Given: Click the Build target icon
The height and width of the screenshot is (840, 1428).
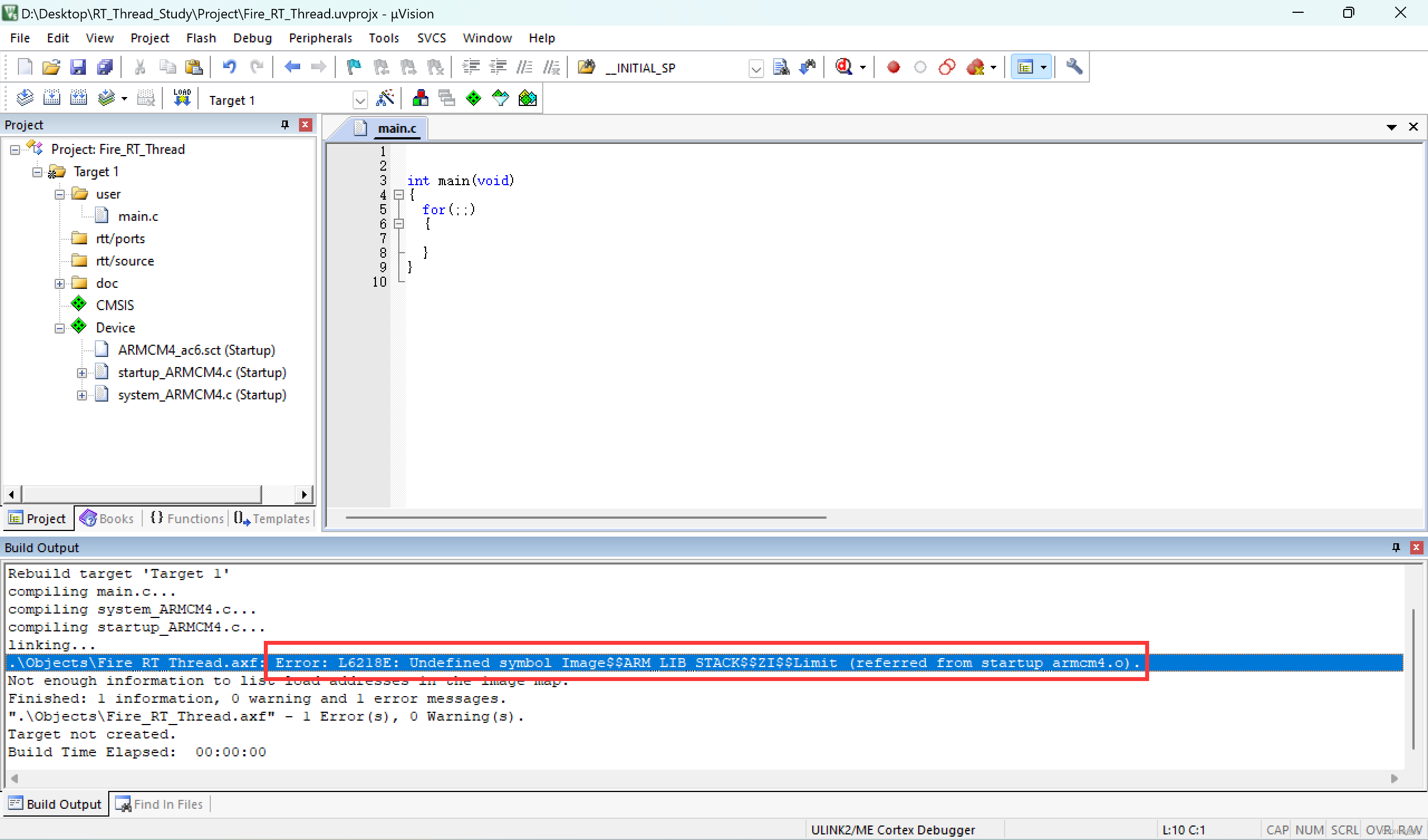Looking at the screenshot, I should [51, 99].
